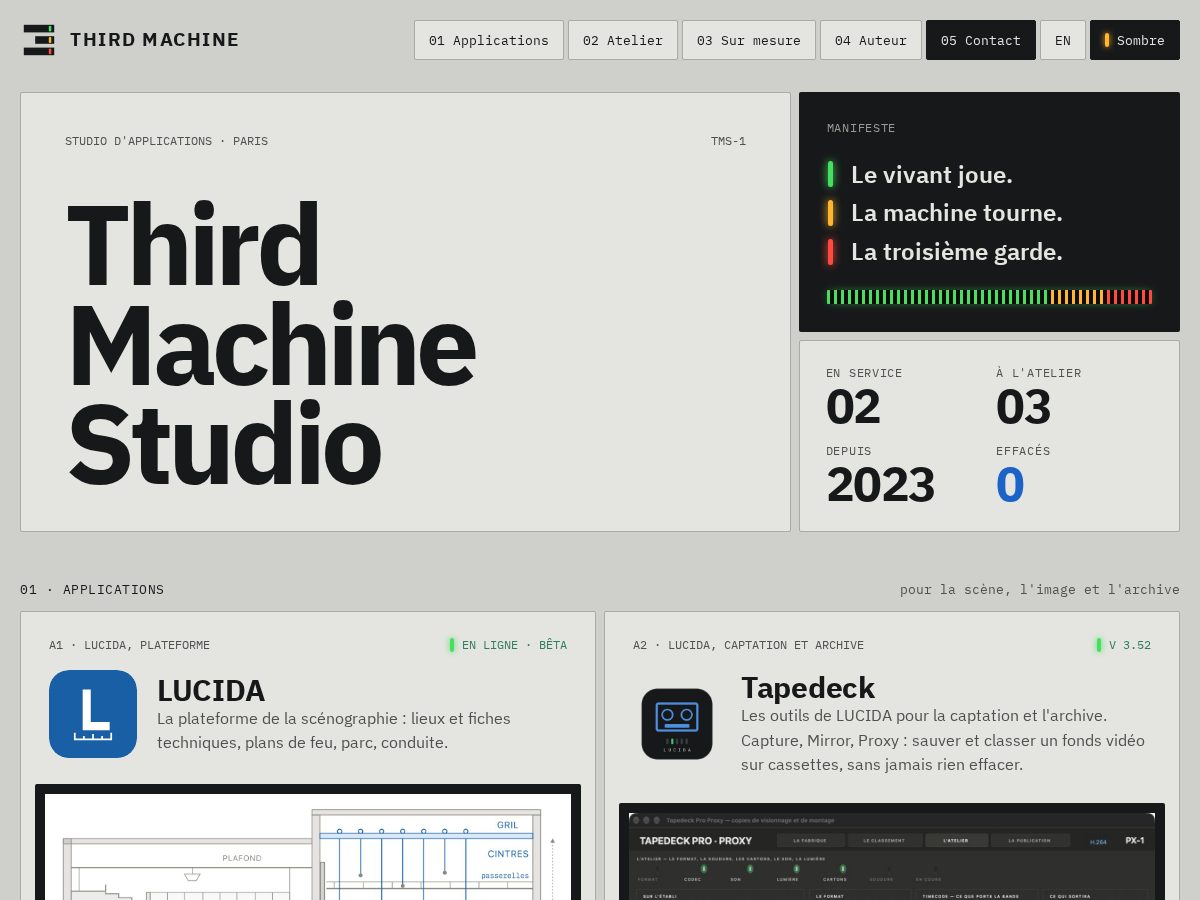Click the green light beside 'Le vivant joue.'
The image size is (1200, 900).
pyautogui.click(x=830, y=174)
